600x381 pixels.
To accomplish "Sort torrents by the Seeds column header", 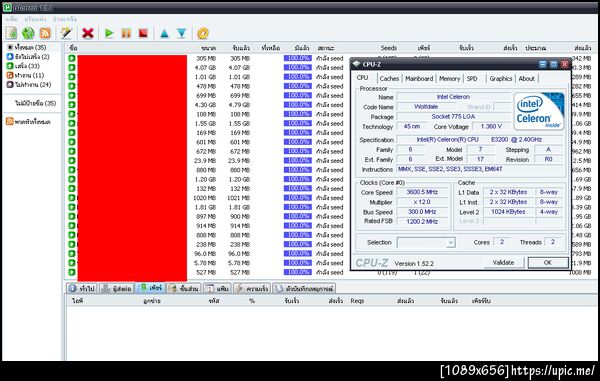I will point(388,48).
